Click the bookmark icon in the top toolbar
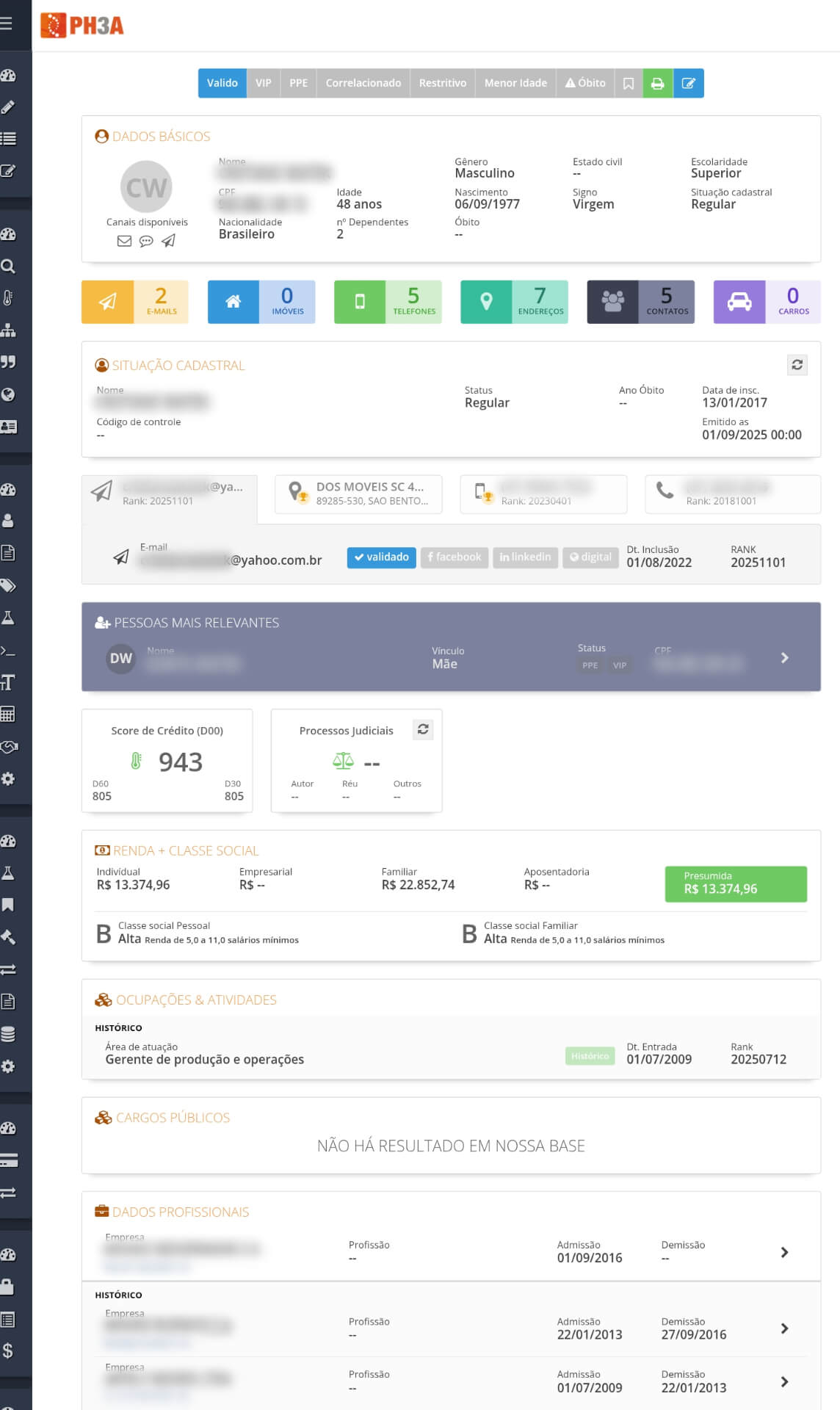 click(629, 83)
